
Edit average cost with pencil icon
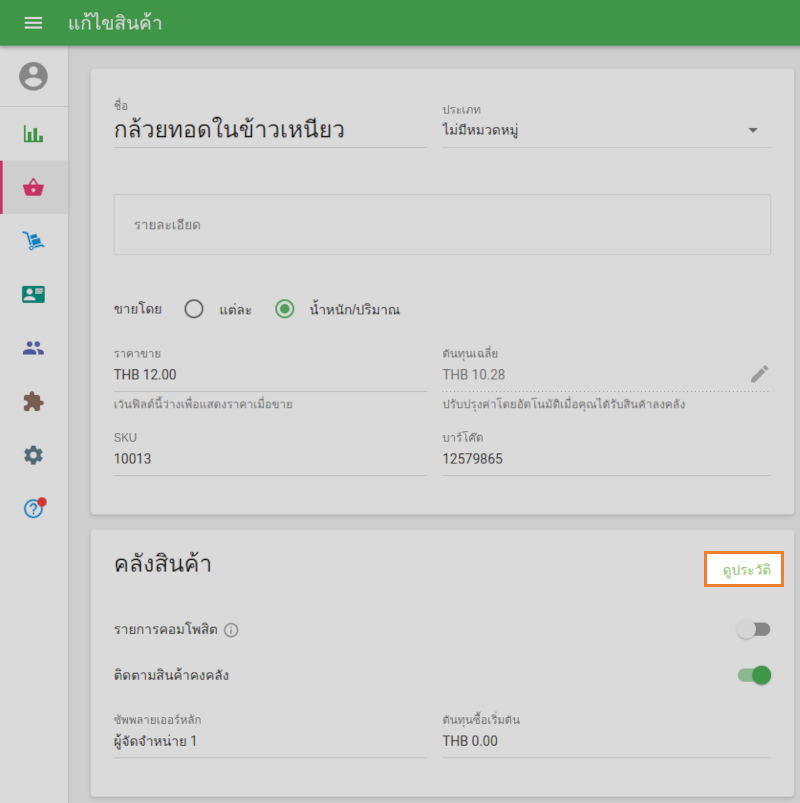[x=759, y=374]
